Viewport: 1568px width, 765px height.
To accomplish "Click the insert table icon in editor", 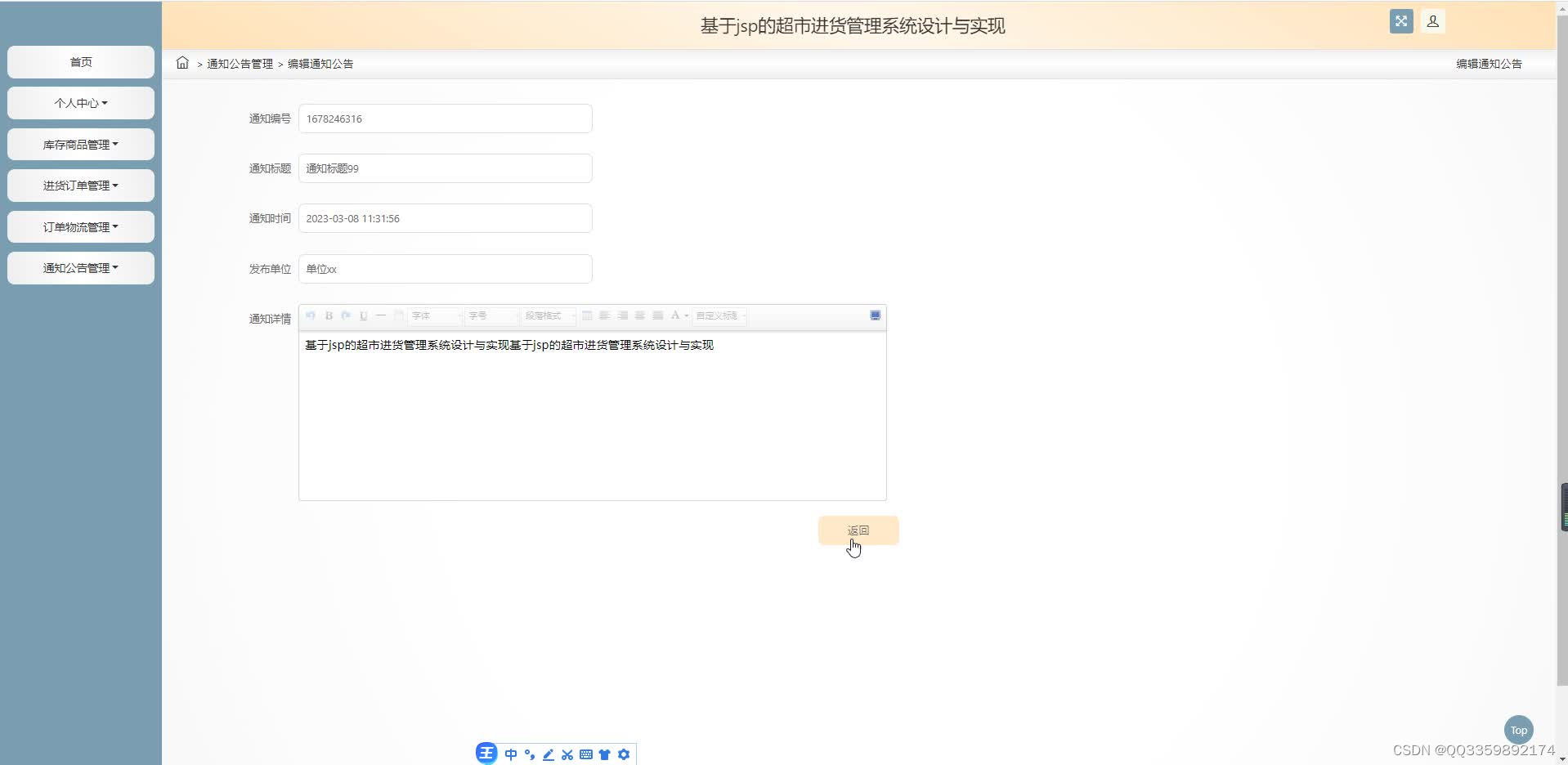I will coord(587,315).
